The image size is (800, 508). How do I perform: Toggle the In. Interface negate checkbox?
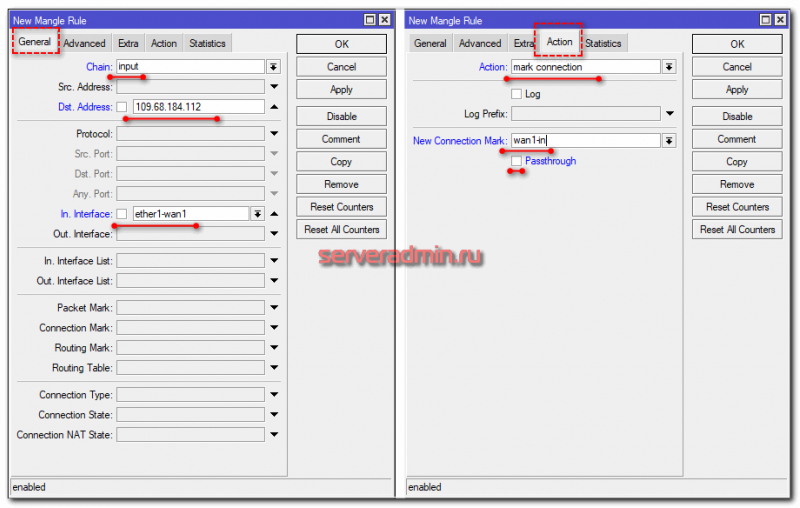(121, 214)
